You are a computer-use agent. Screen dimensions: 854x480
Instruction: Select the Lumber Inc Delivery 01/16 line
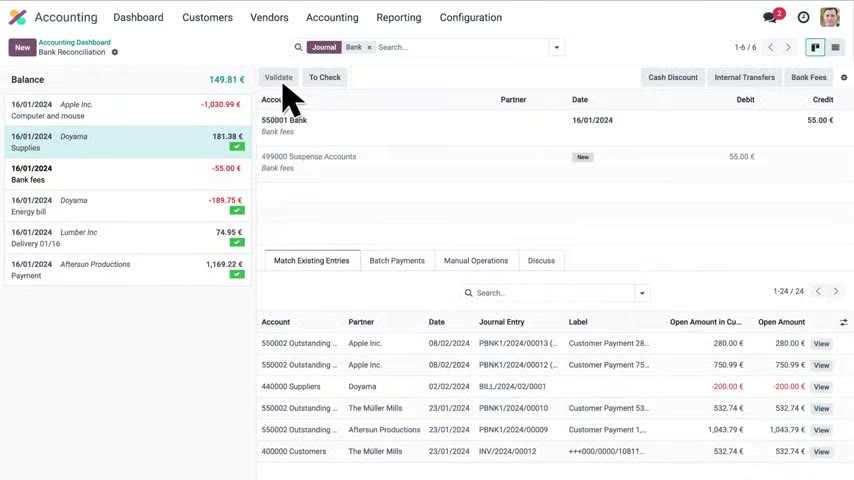(127, 238)
